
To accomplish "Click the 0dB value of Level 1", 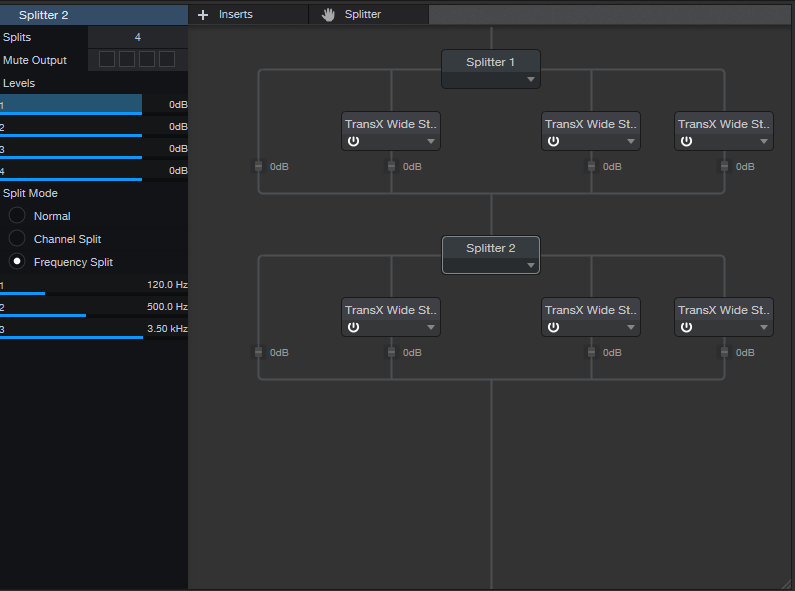I will coord(178,105).
